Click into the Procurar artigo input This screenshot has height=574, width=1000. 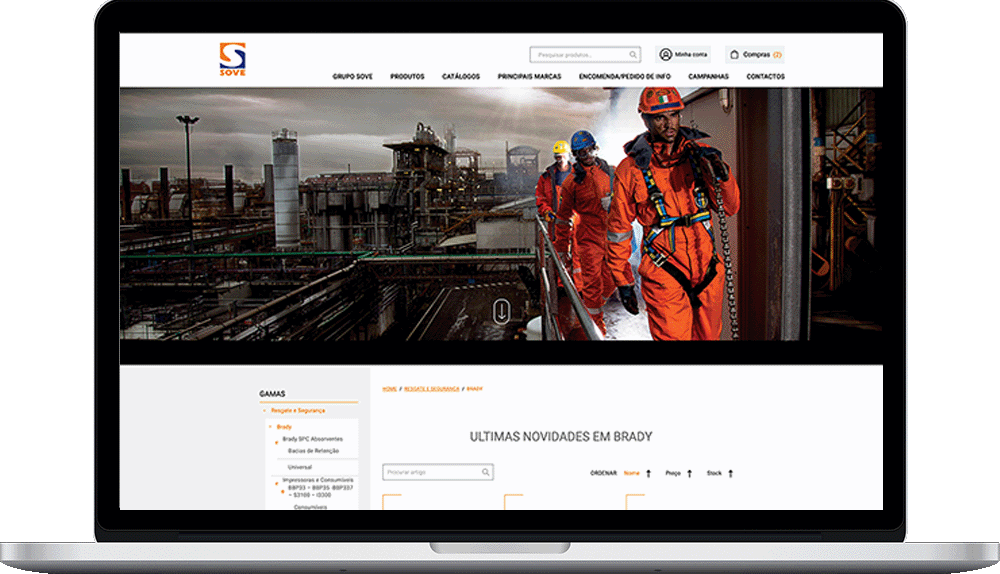[430, 472]
